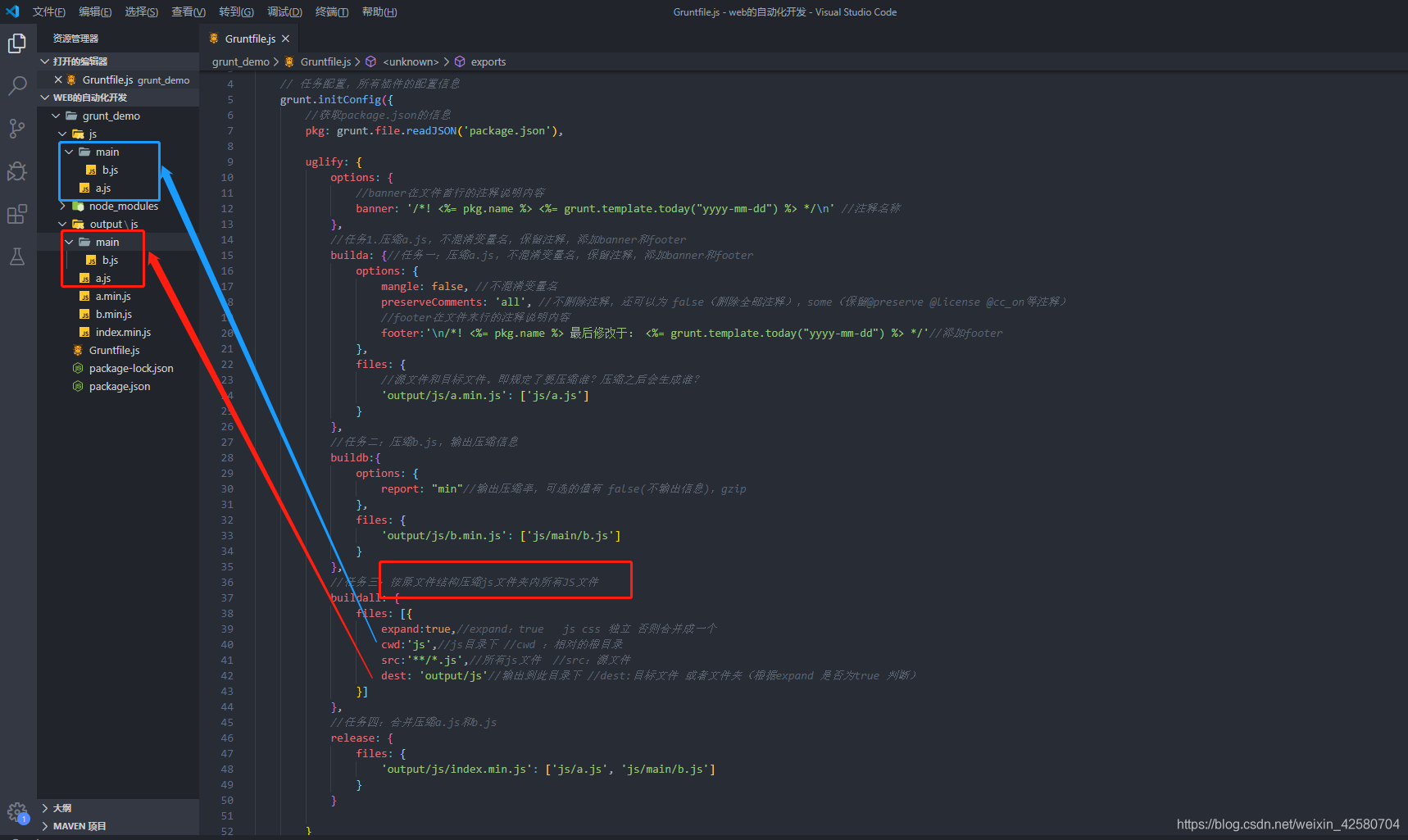Open package.json in the file tree
Screen dimensions: 1408x840
(x=120, y=386)
